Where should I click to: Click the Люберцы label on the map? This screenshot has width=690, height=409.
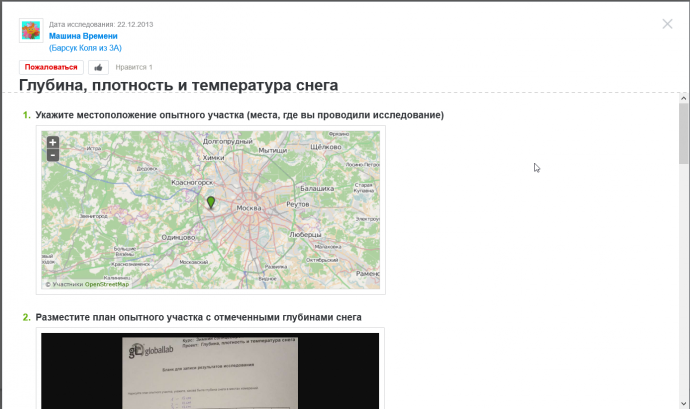coord(305,235)
